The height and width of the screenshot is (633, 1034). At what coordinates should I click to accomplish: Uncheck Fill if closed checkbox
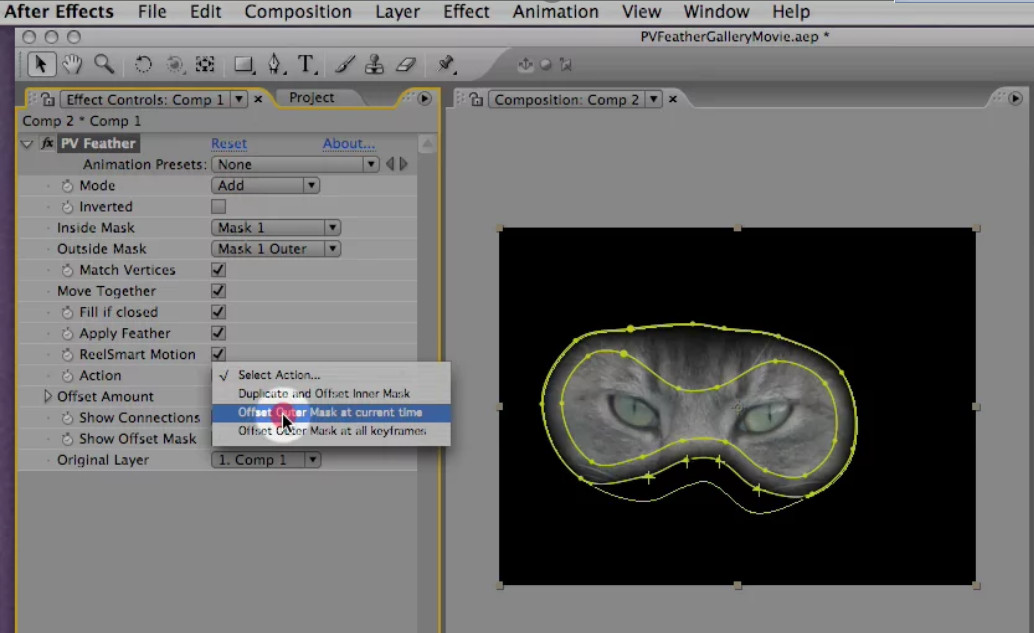[x=218, y=312]
